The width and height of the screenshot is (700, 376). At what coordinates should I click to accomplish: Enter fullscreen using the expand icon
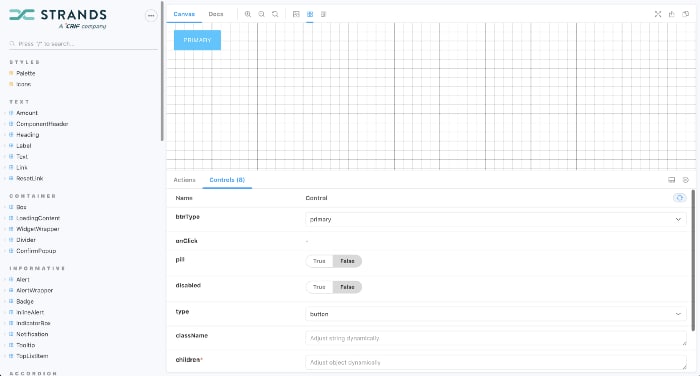[658, 14]
